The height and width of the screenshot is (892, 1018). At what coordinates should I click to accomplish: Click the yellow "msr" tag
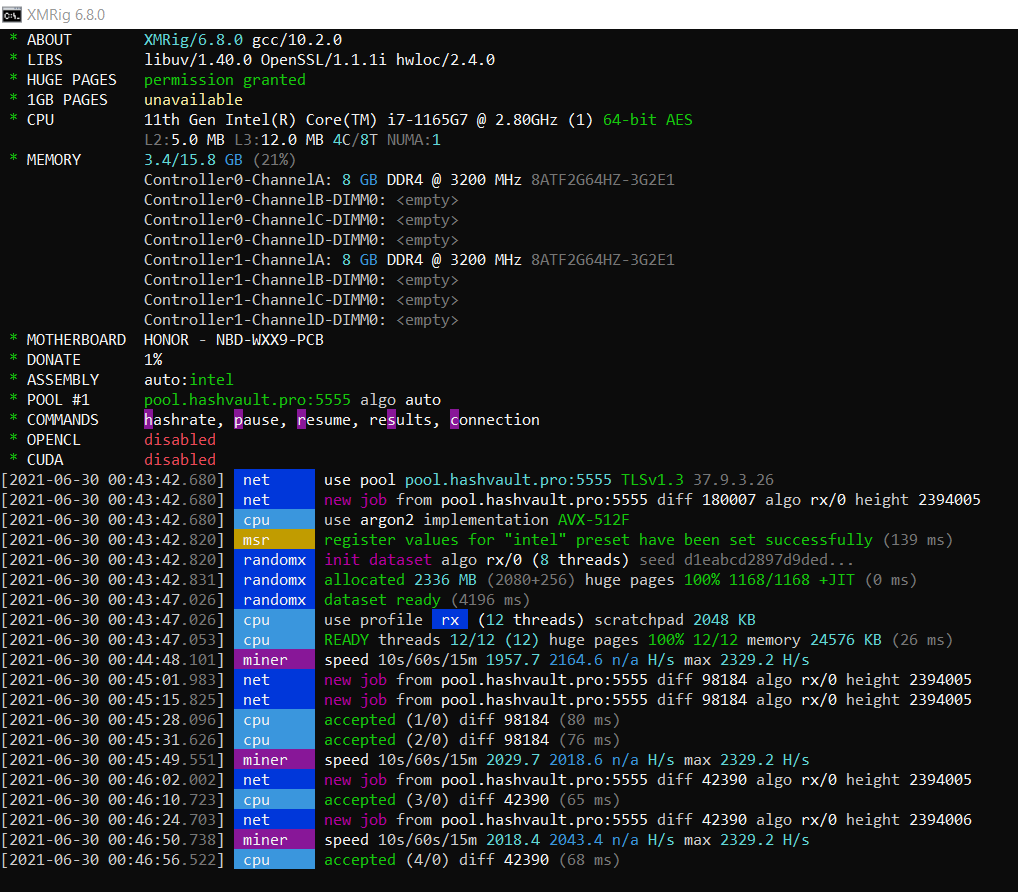[x=274, y=540]
